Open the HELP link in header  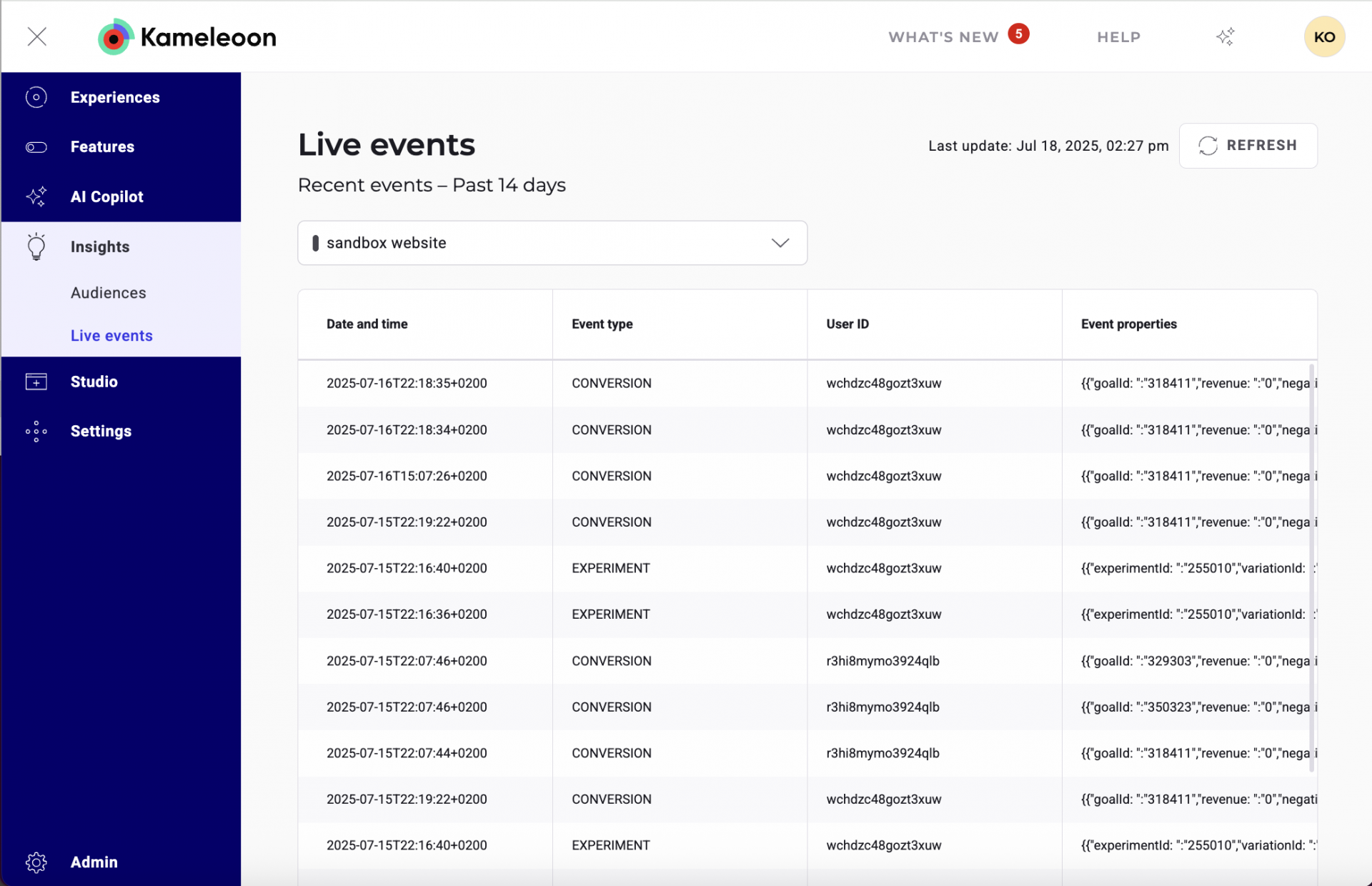1118,37
